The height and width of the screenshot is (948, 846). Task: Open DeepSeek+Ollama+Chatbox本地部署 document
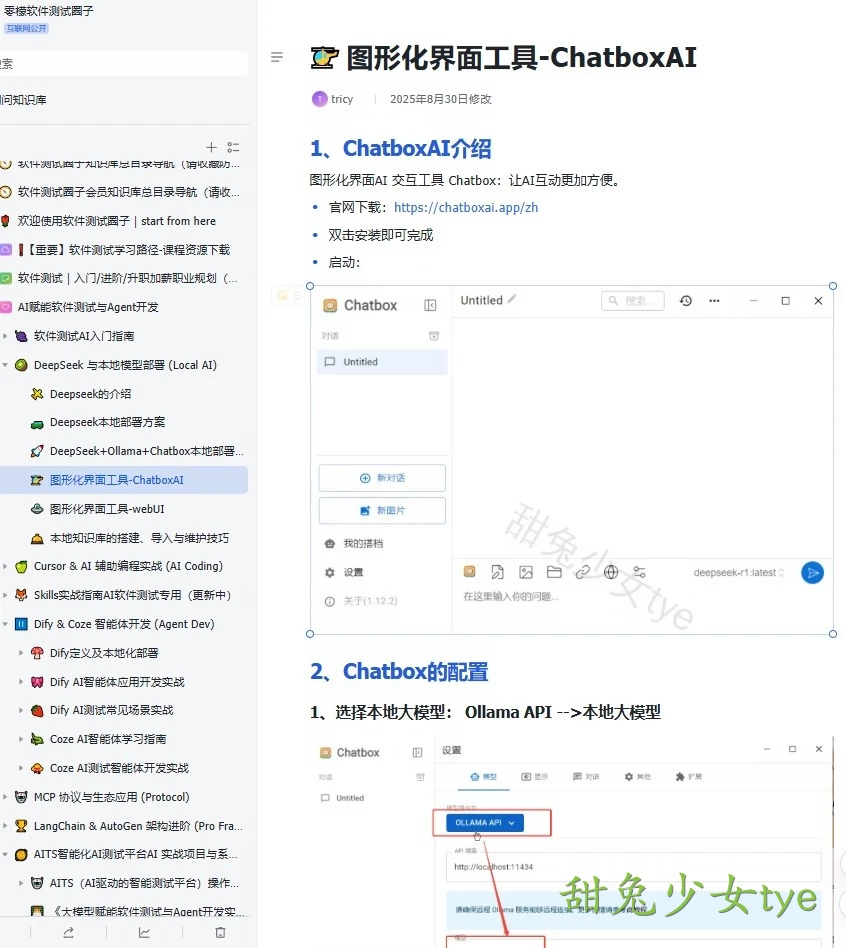point(146,451)
